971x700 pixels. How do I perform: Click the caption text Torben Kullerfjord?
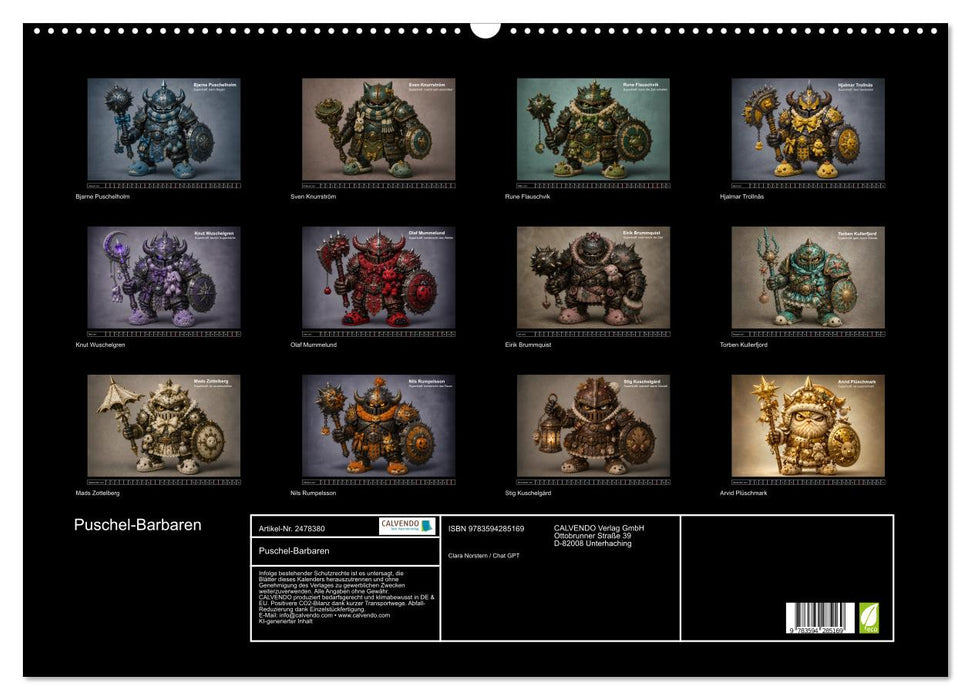(x=744, y=345)
